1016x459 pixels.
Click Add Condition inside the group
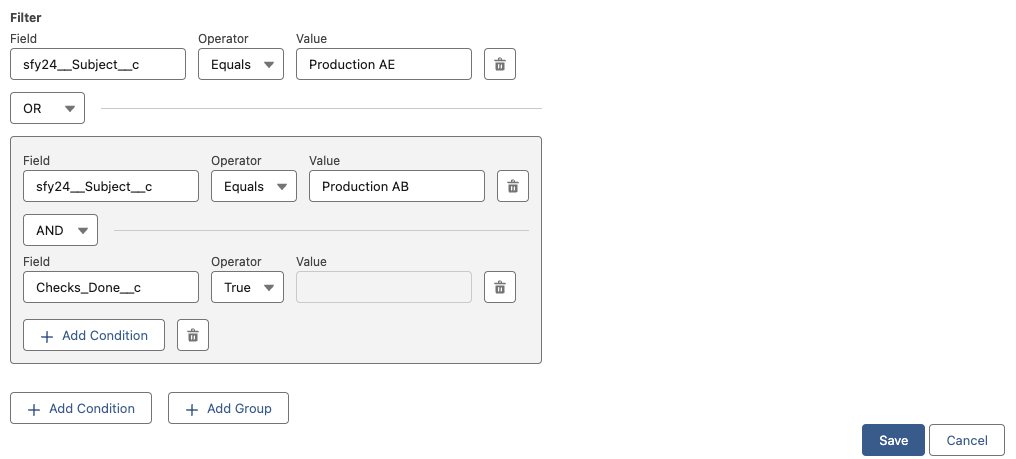pos(93,336)
